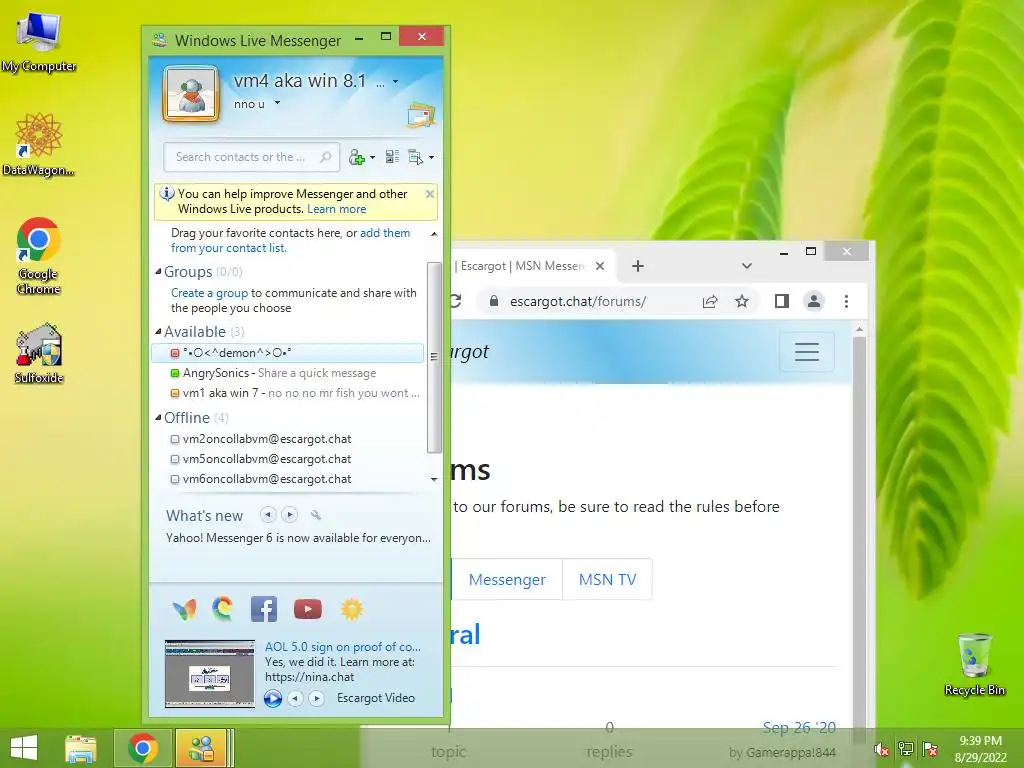Viewport: 1024px width, 768px height.
Task: Play the Escargot Video
Action: (273, 698)
